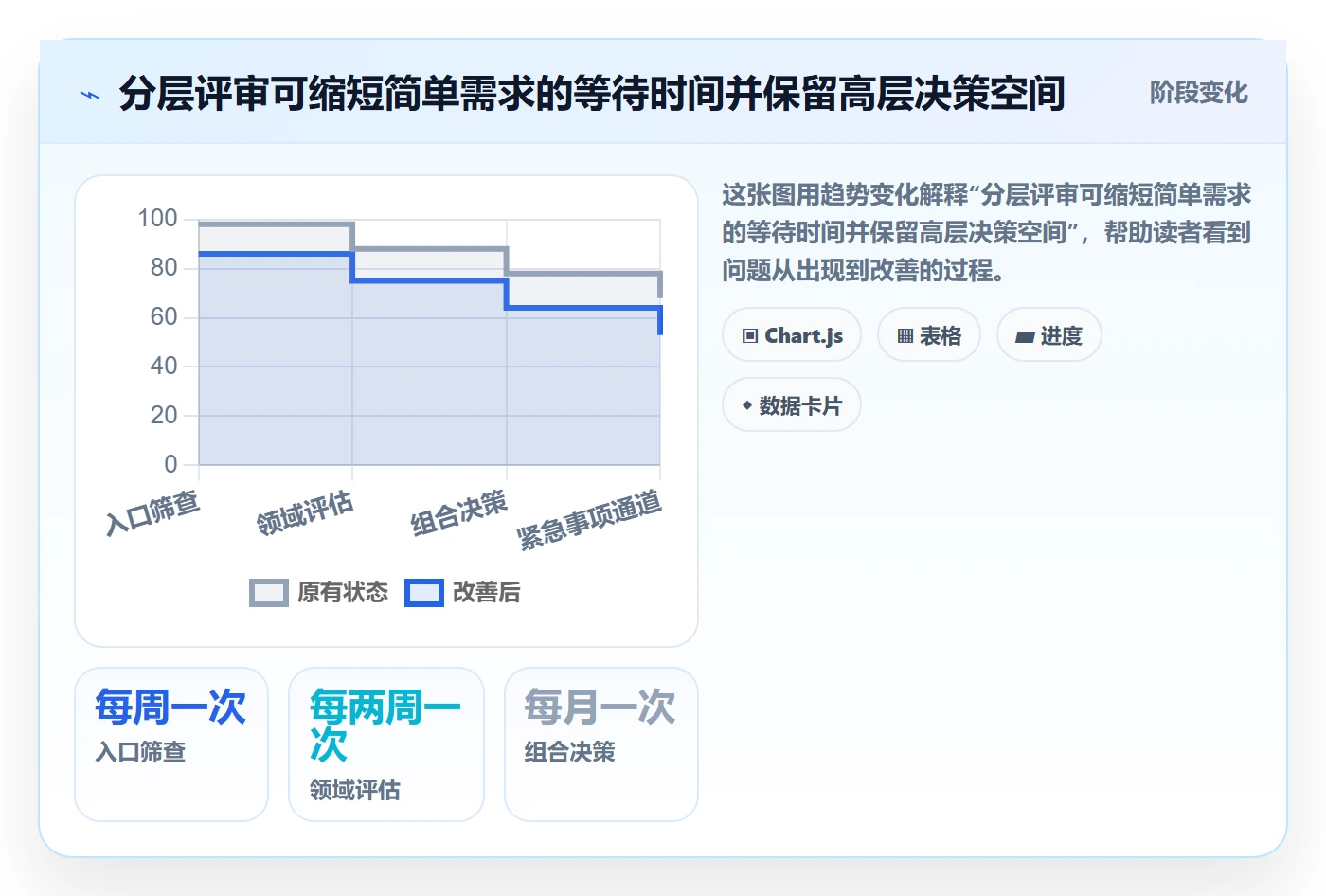Select the 每月一次 data card
The height and width of the screenshot is (896, 1326).
(x=601, y=744)
